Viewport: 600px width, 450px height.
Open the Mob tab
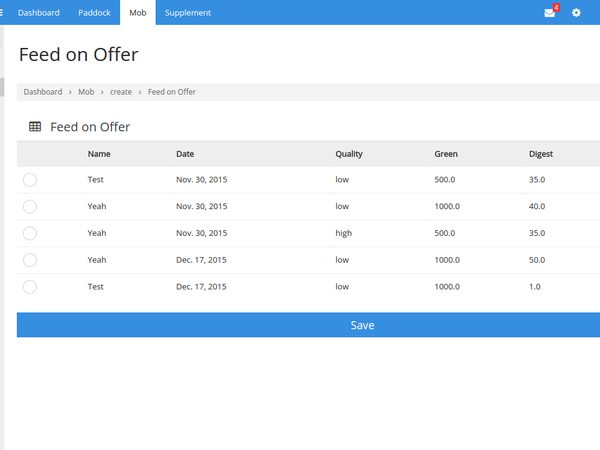[138, 13]
